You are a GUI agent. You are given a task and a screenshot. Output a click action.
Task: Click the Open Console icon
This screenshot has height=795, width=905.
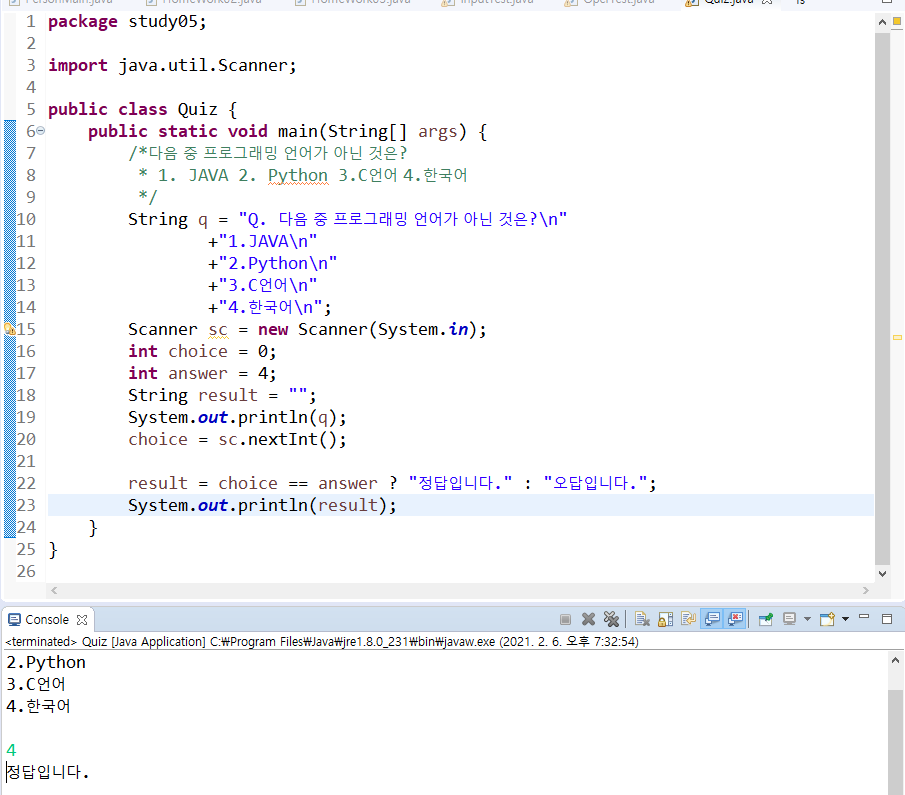click(828, 619)
